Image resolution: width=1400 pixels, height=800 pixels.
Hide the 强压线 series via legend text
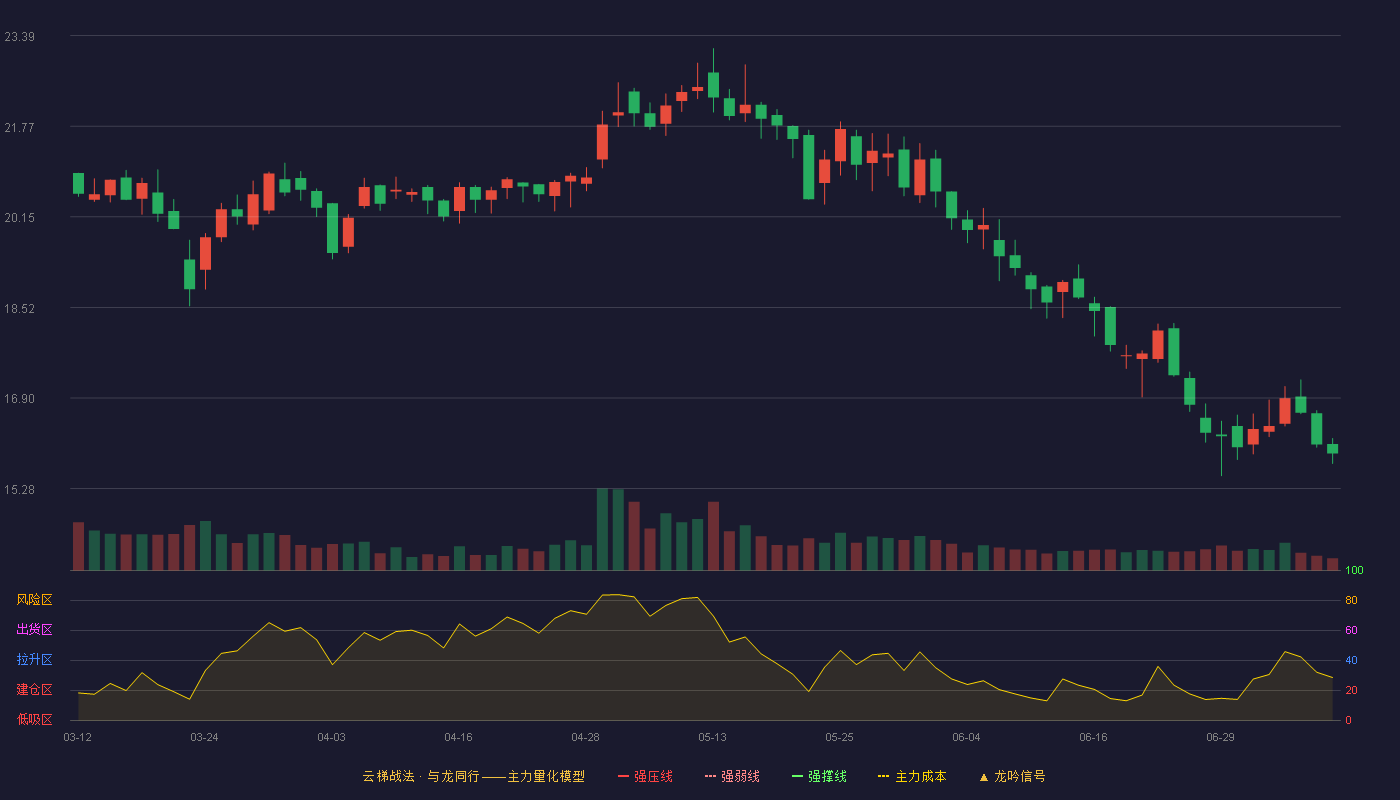pos(653,776)
